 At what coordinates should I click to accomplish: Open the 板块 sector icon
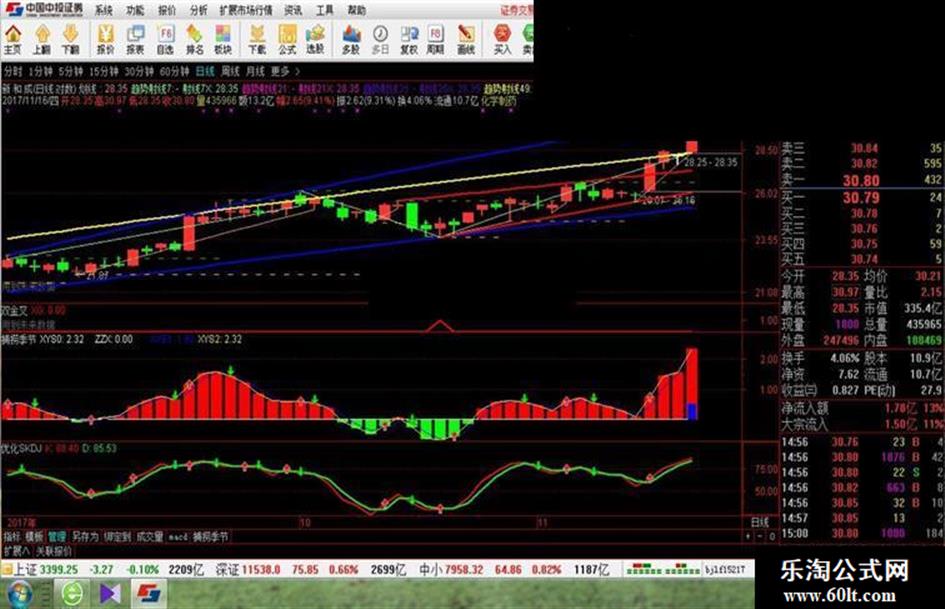point(223,39)
